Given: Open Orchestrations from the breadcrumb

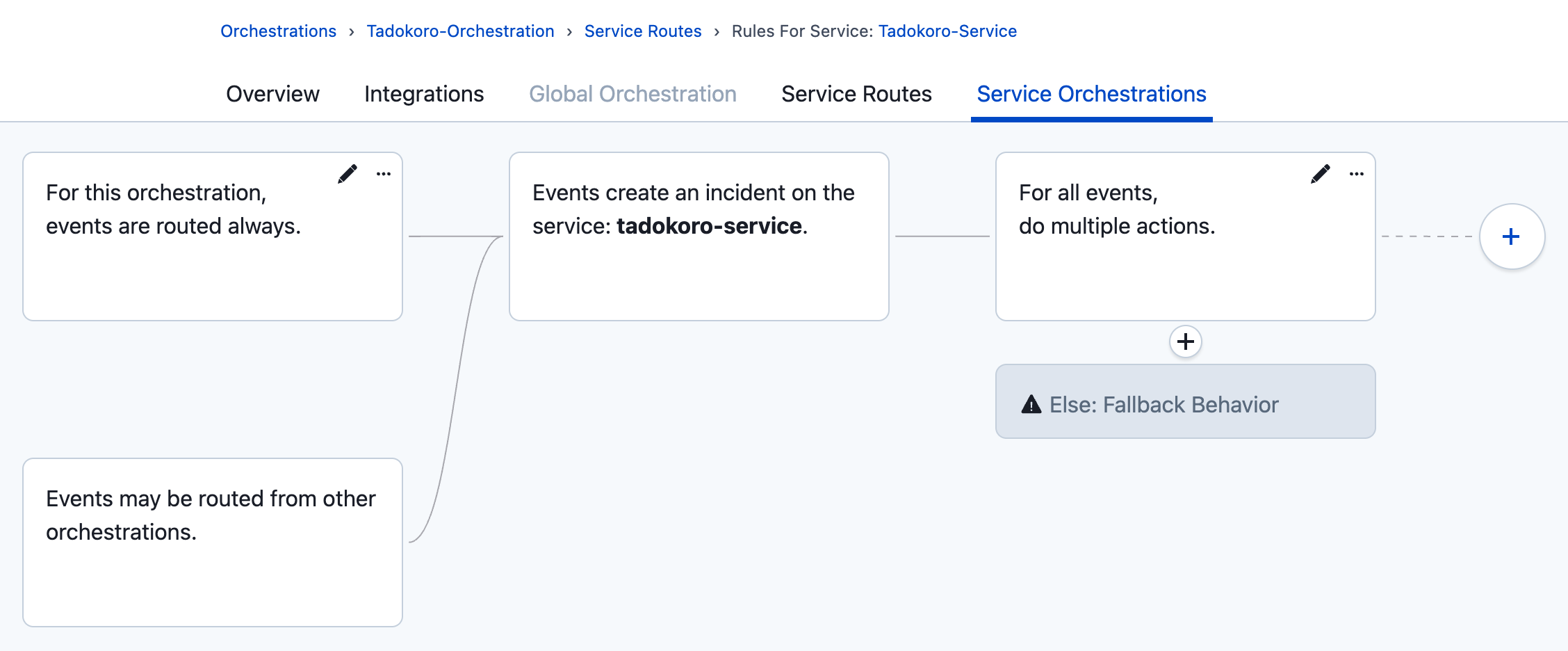Looking at the screenshot, I should pos(277,31).
